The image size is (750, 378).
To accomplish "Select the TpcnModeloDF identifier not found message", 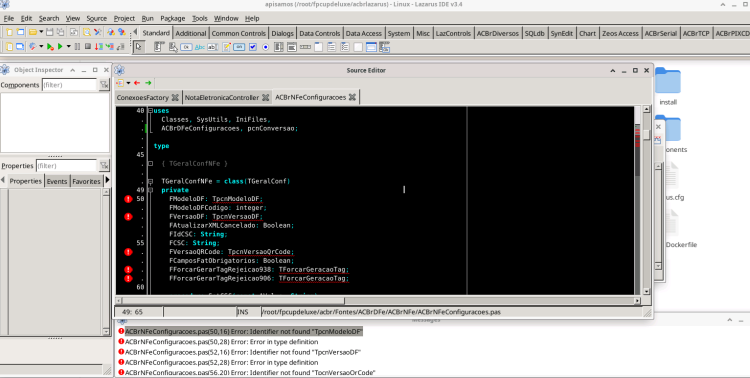I will (244, 332).
